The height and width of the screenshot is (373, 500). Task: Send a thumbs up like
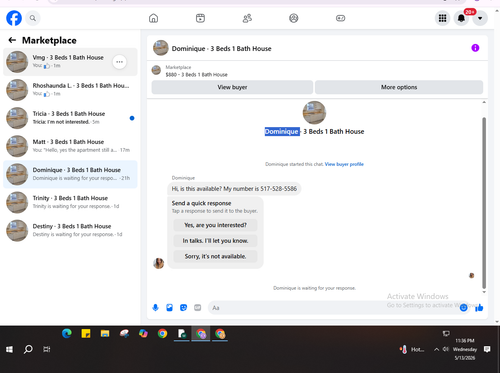479,308
